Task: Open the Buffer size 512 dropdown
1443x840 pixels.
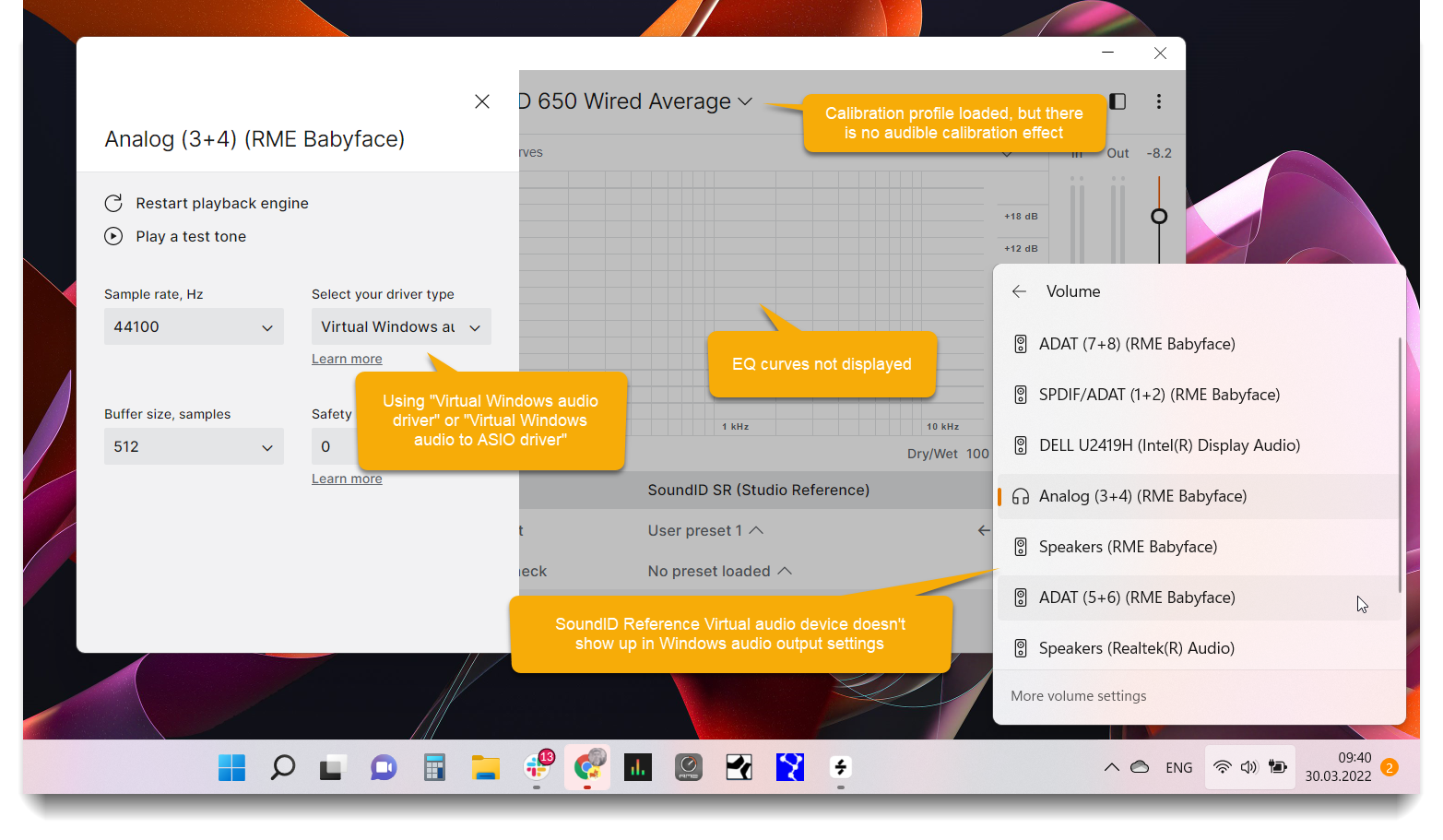Action: tap(194, 446)
